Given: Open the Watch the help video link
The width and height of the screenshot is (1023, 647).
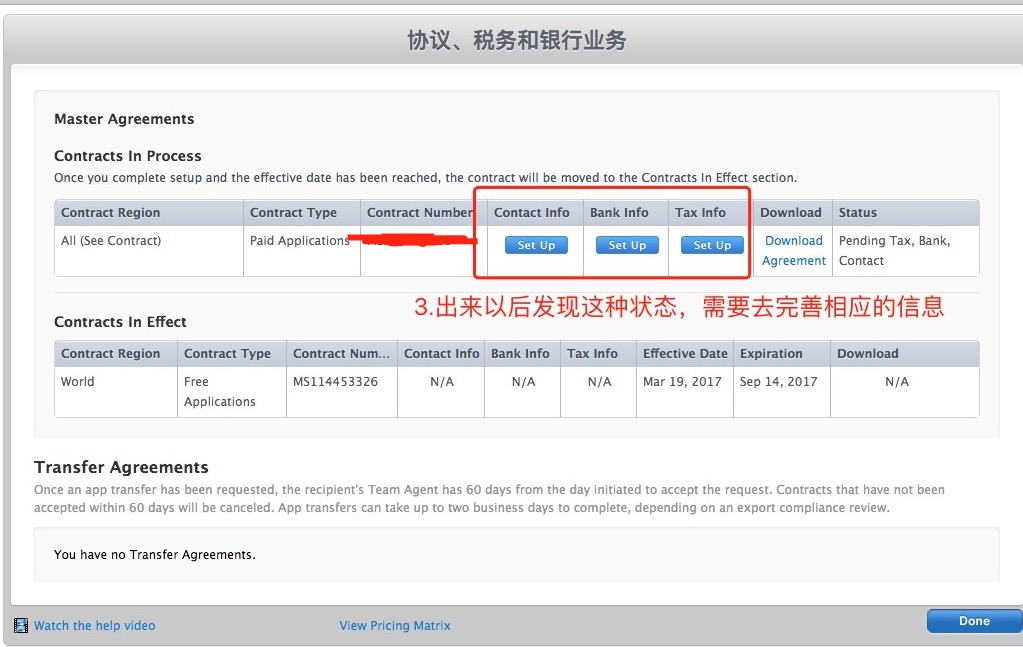Looking at the screenshot, I should tap(95, 626).
